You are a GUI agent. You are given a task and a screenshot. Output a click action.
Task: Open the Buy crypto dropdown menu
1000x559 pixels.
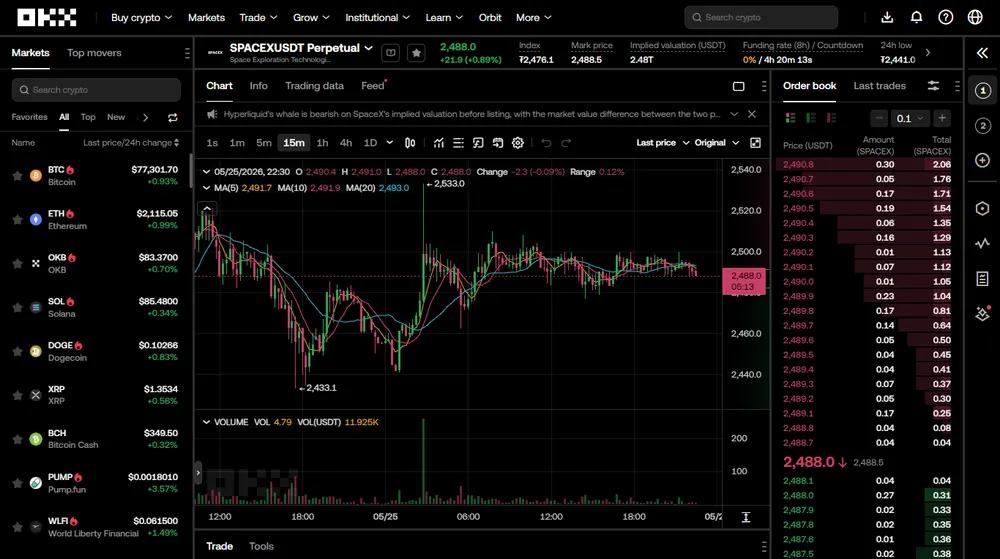pyautogui.click(x=142, y=18)
